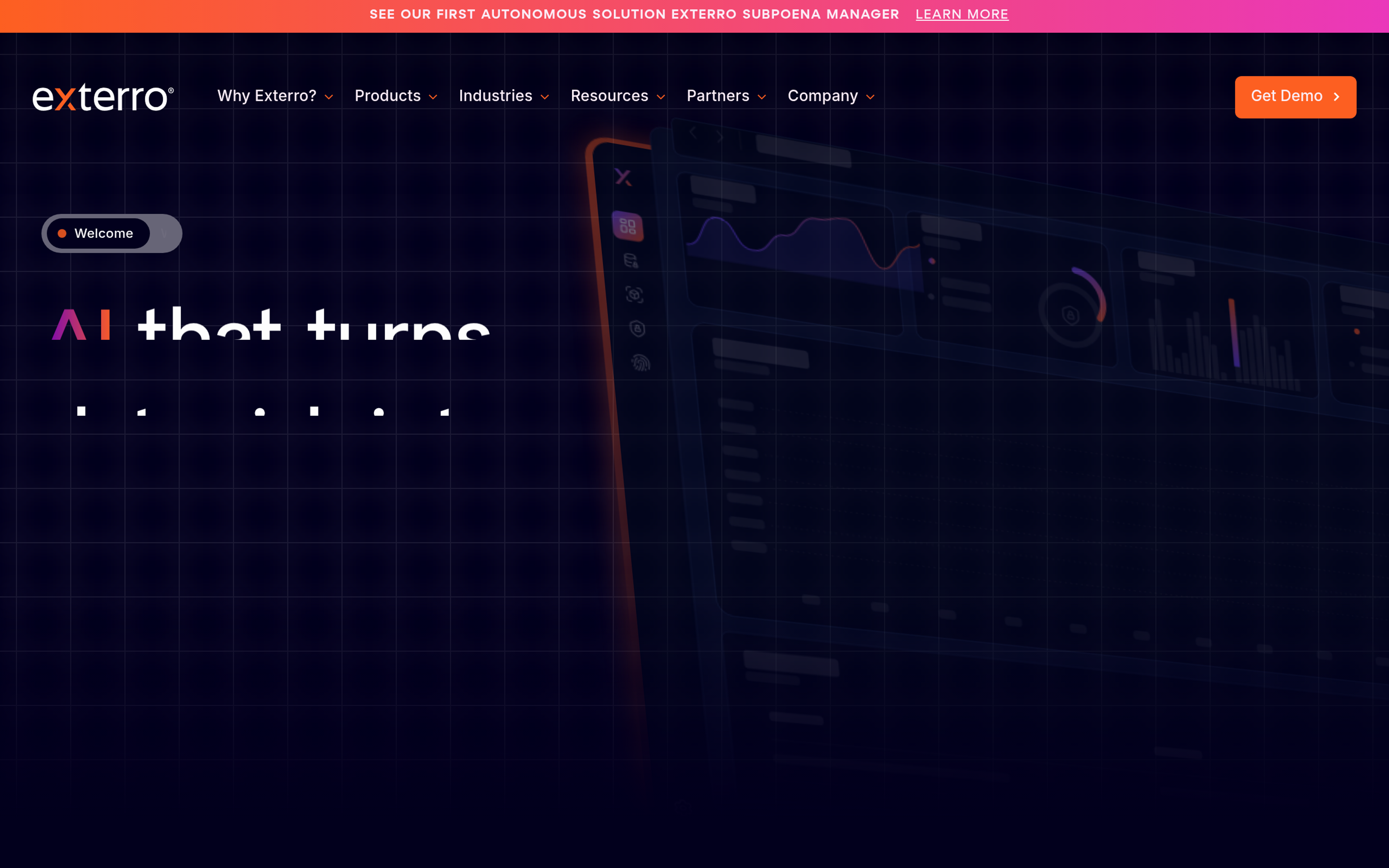Open the Company navigation menu

[831, 96]
